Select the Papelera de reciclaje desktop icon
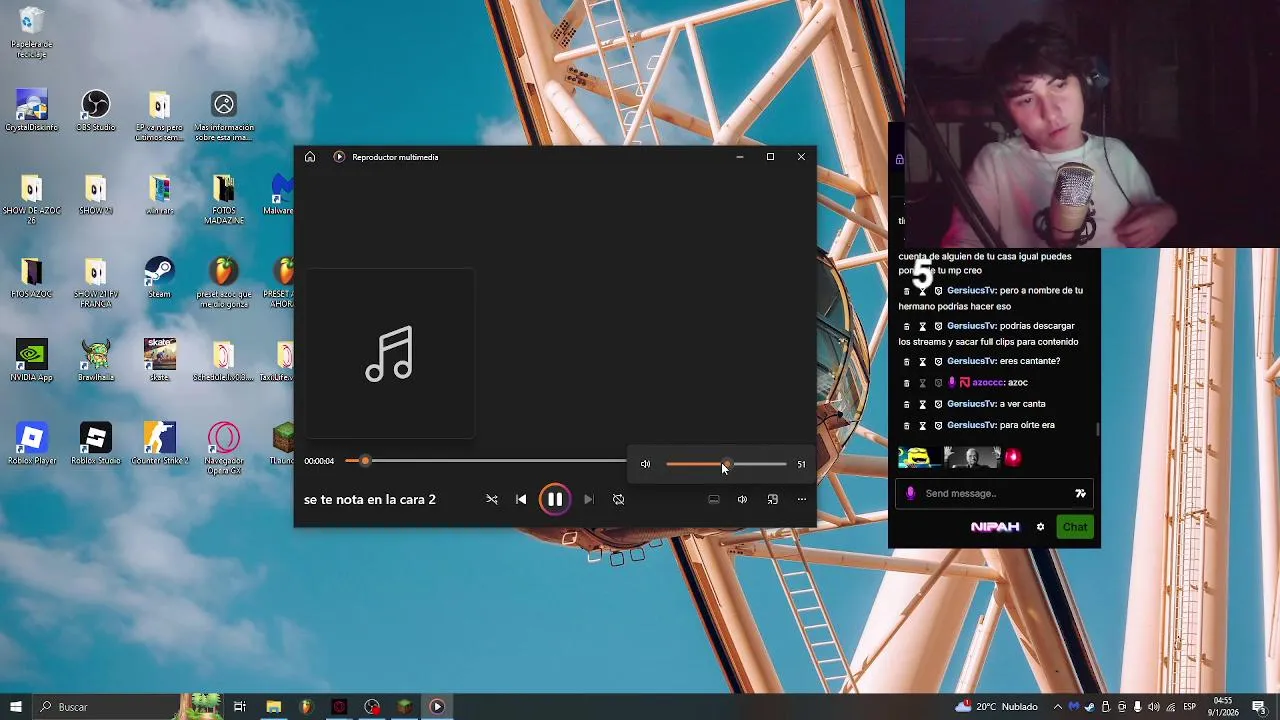 [x=32, y=33]
